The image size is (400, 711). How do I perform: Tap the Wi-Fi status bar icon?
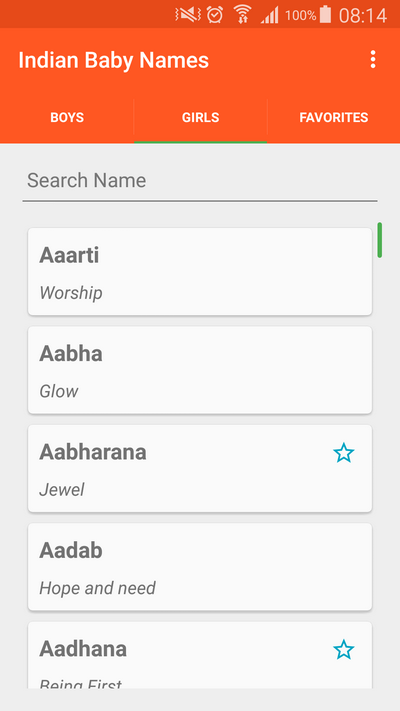243,15
